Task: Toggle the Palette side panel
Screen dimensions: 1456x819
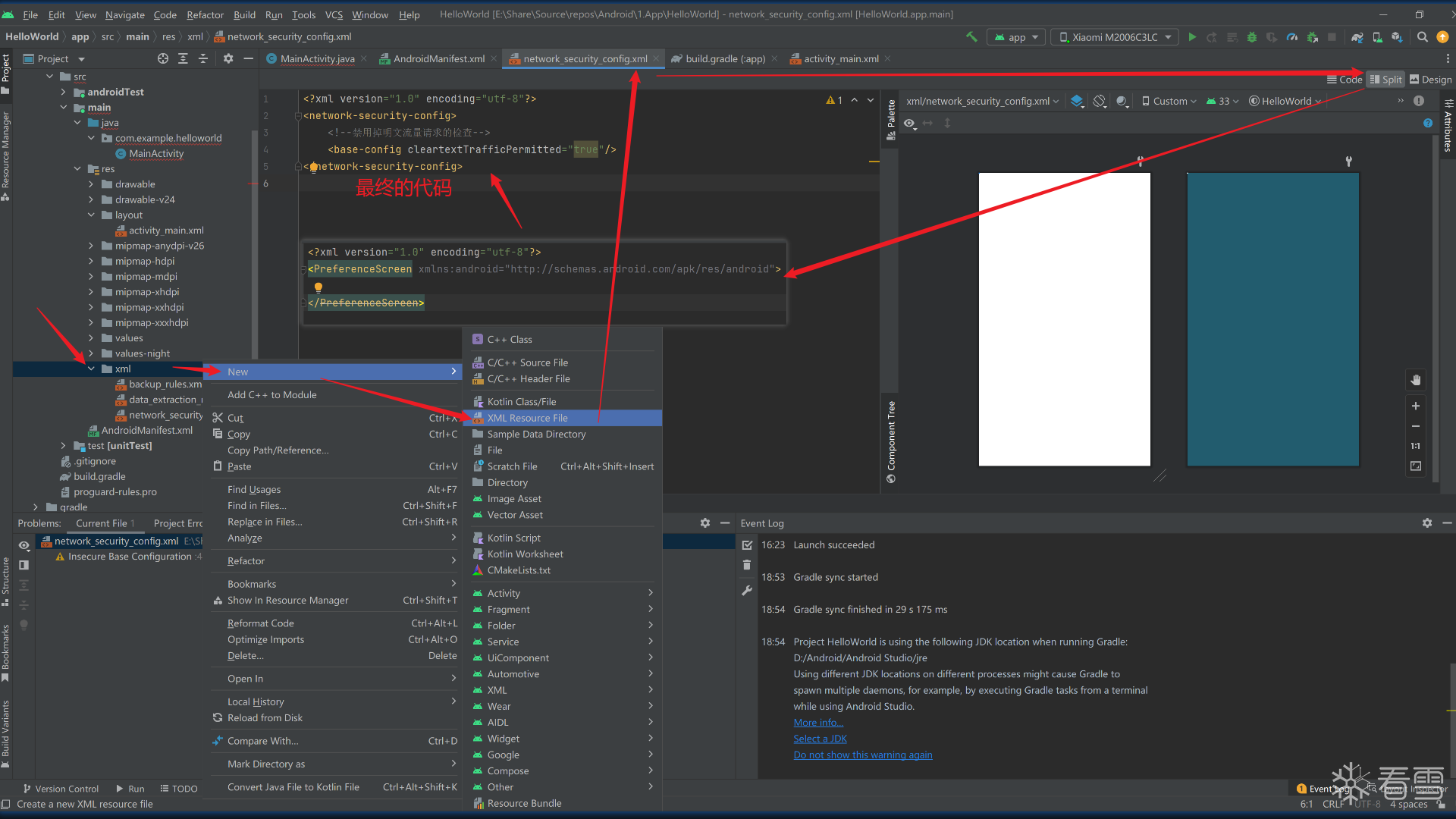Action: tap(891, 120)
